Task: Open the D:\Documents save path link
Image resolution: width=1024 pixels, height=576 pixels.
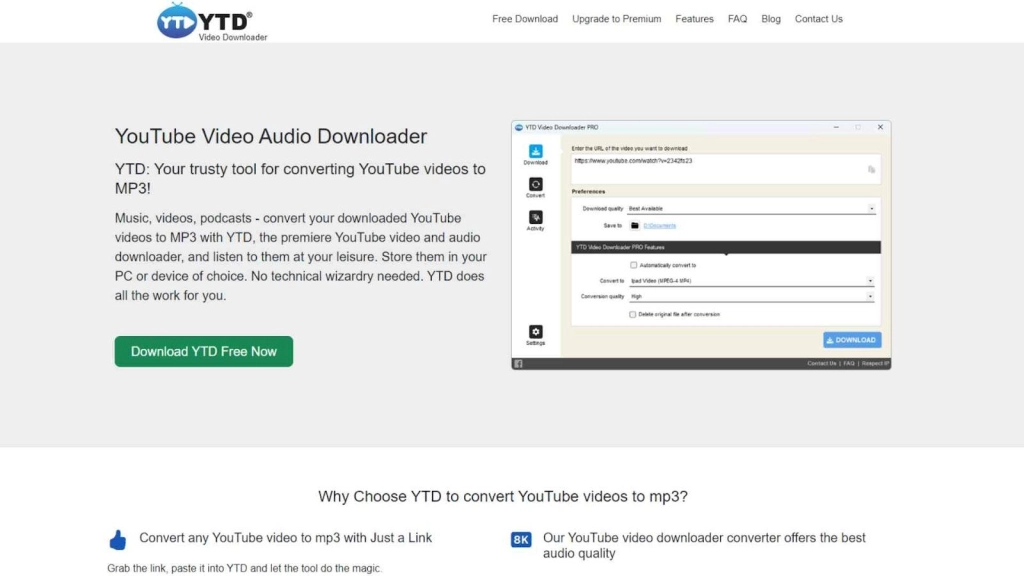Action: (x=660, y=225)
